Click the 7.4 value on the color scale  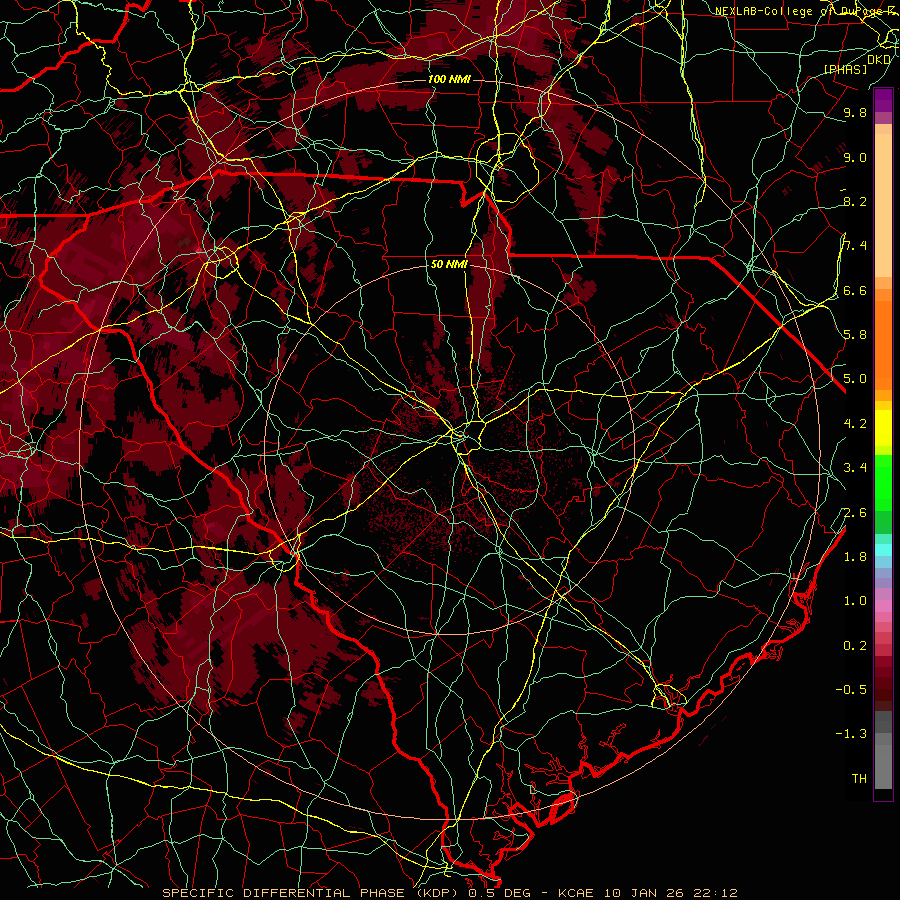(855, 246)
